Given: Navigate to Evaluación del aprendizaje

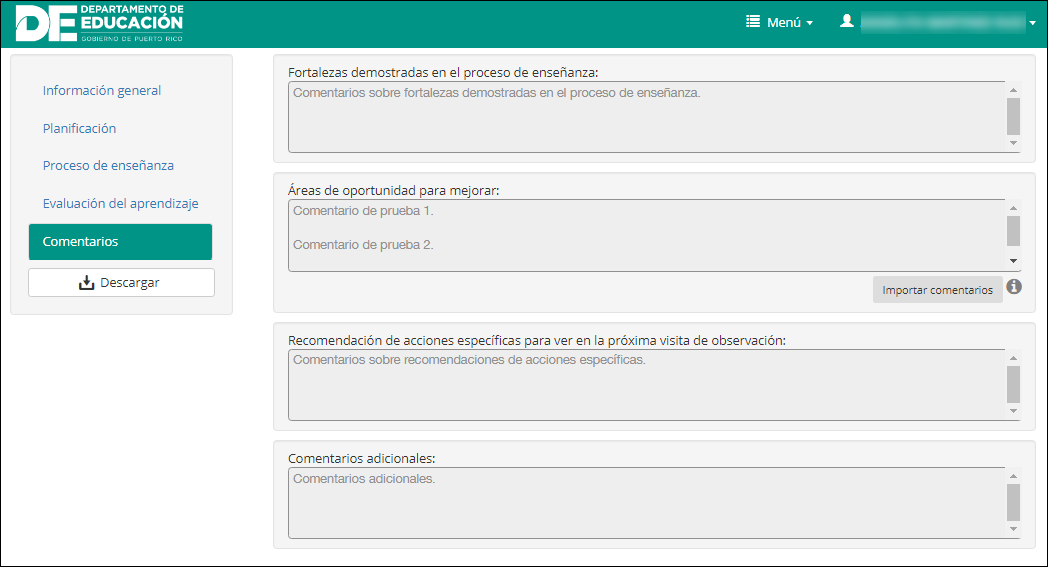Looking at the screenshot, I should pyautogui.click(x=120, y=204).
